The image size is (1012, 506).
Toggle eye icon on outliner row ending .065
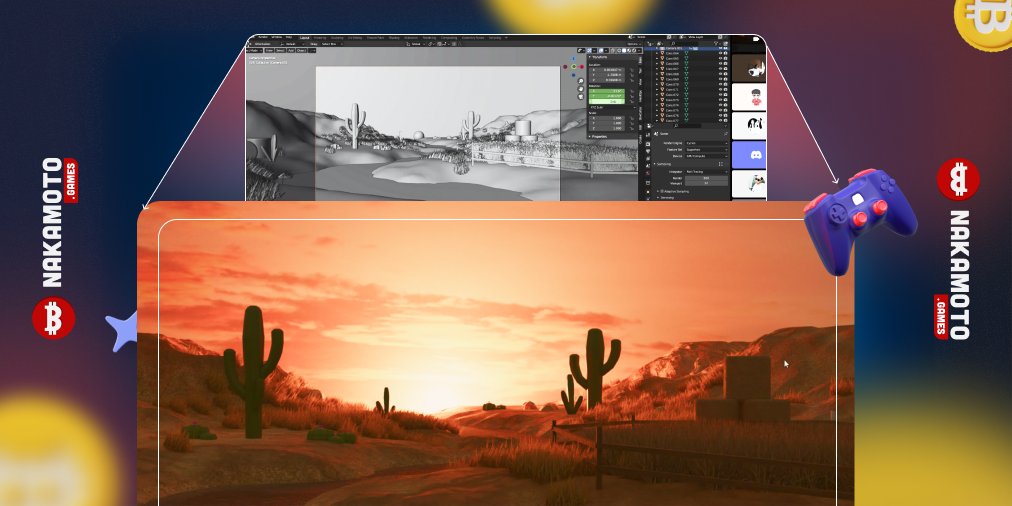pyautogui.click(x=720, y=59)
